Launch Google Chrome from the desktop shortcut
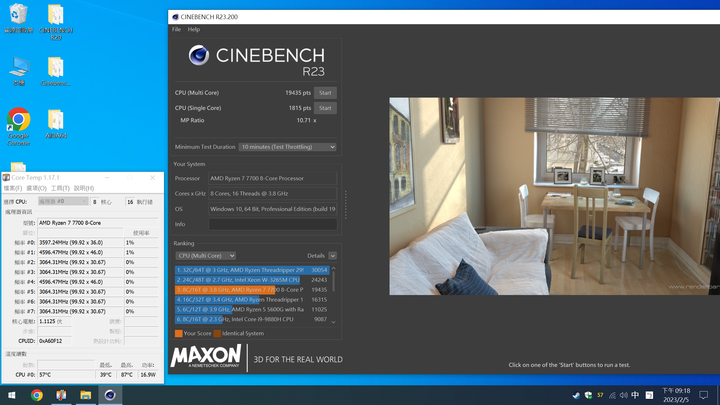This screenshot has width=720, height=405. pos(18,127)
